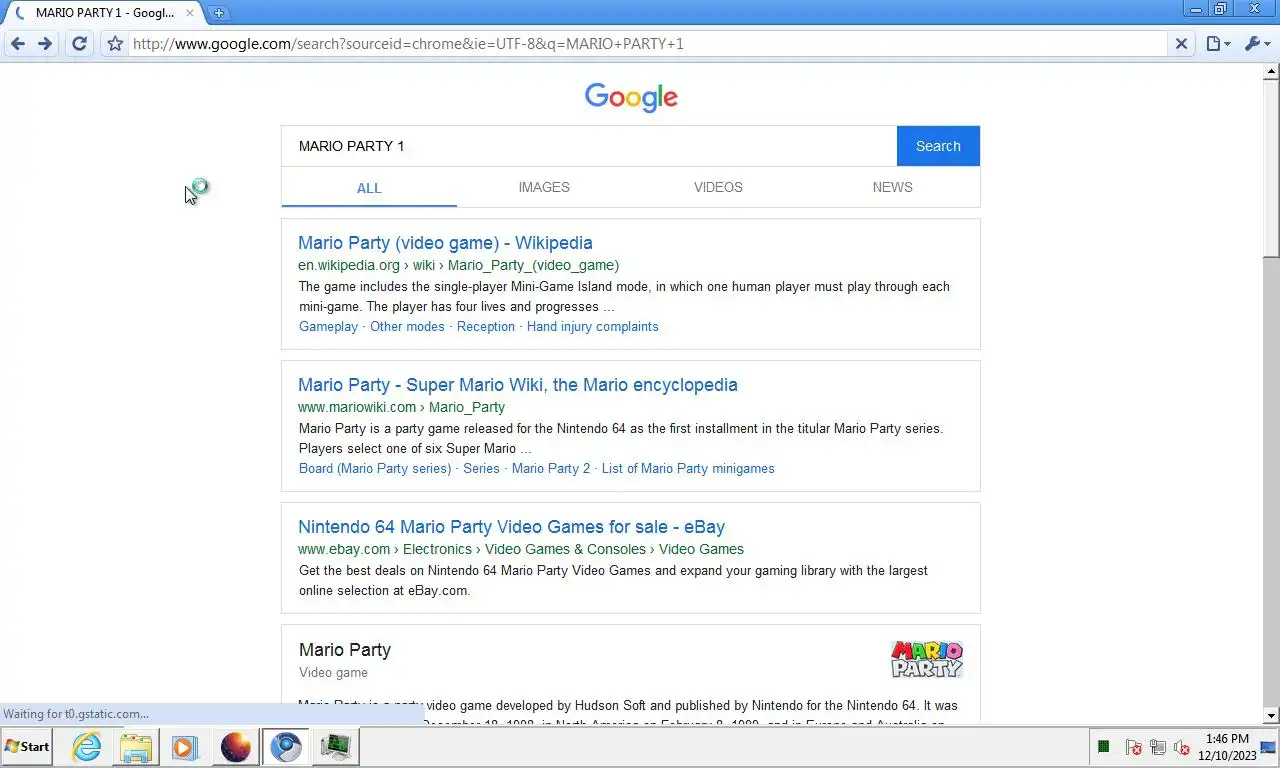The image size is (1280, 768).
Task: Switch to the NEWS results tab
Action: click(892, 187)
